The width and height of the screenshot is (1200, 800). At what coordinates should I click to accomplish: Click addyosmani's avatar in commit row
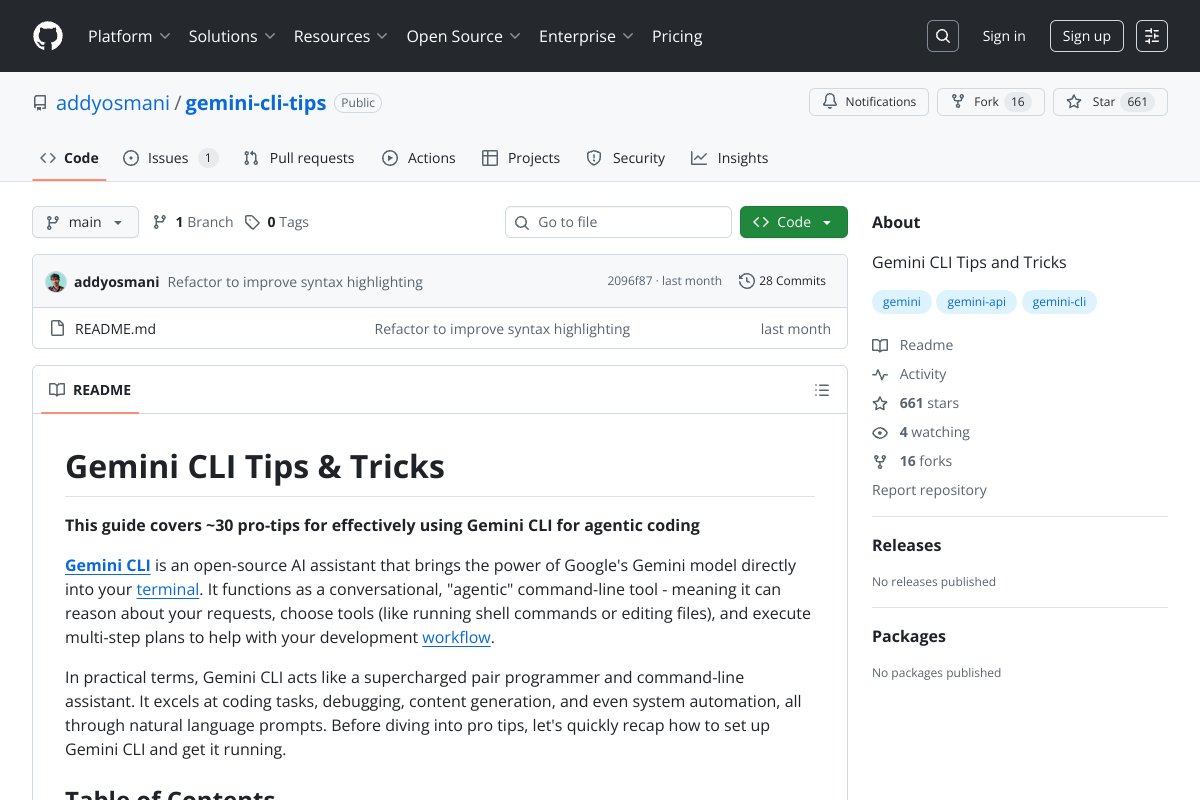point(56,282)
